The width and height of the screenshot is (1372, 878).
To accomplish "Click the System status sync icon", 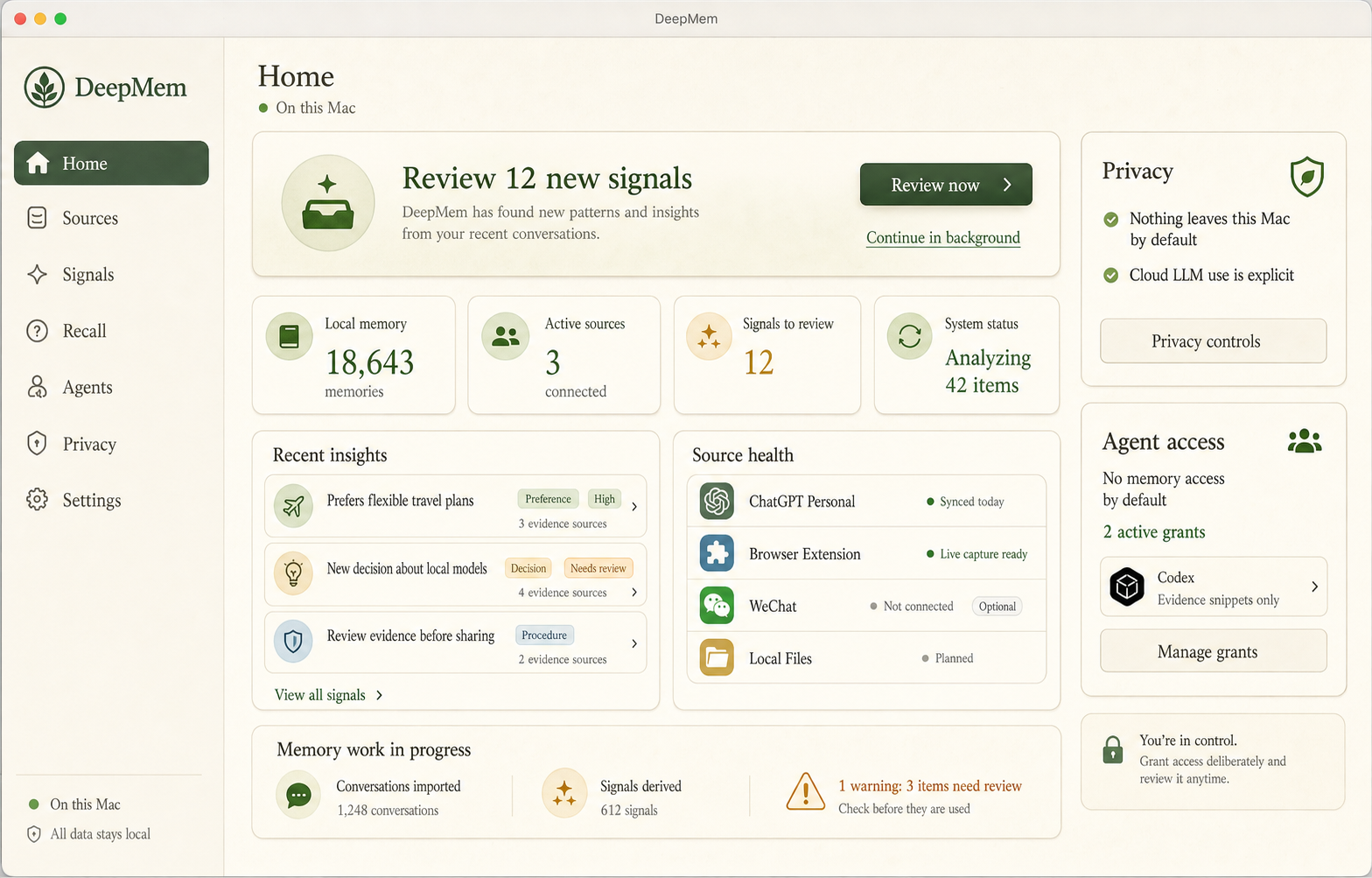I will (910, 337).
